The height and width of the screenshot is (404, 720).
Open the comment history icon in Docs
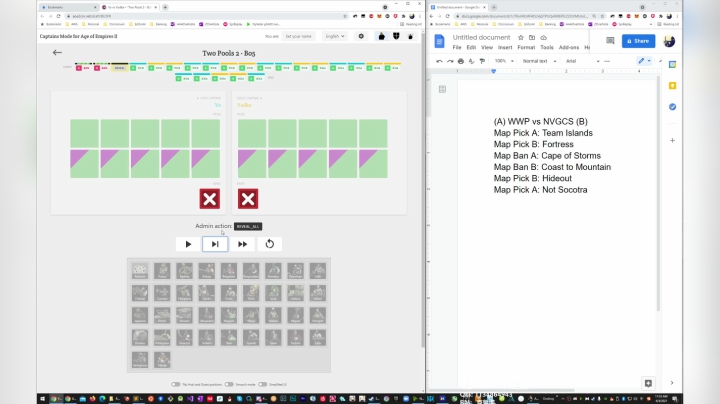coord(610,41)
